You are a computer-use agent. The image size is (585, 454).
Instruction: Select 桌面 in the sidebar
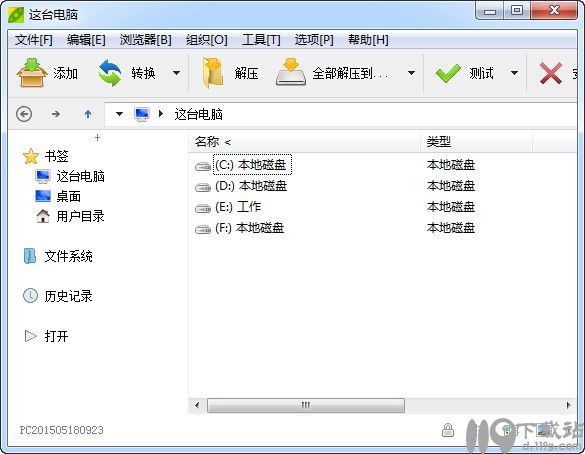tap(69, 196)
